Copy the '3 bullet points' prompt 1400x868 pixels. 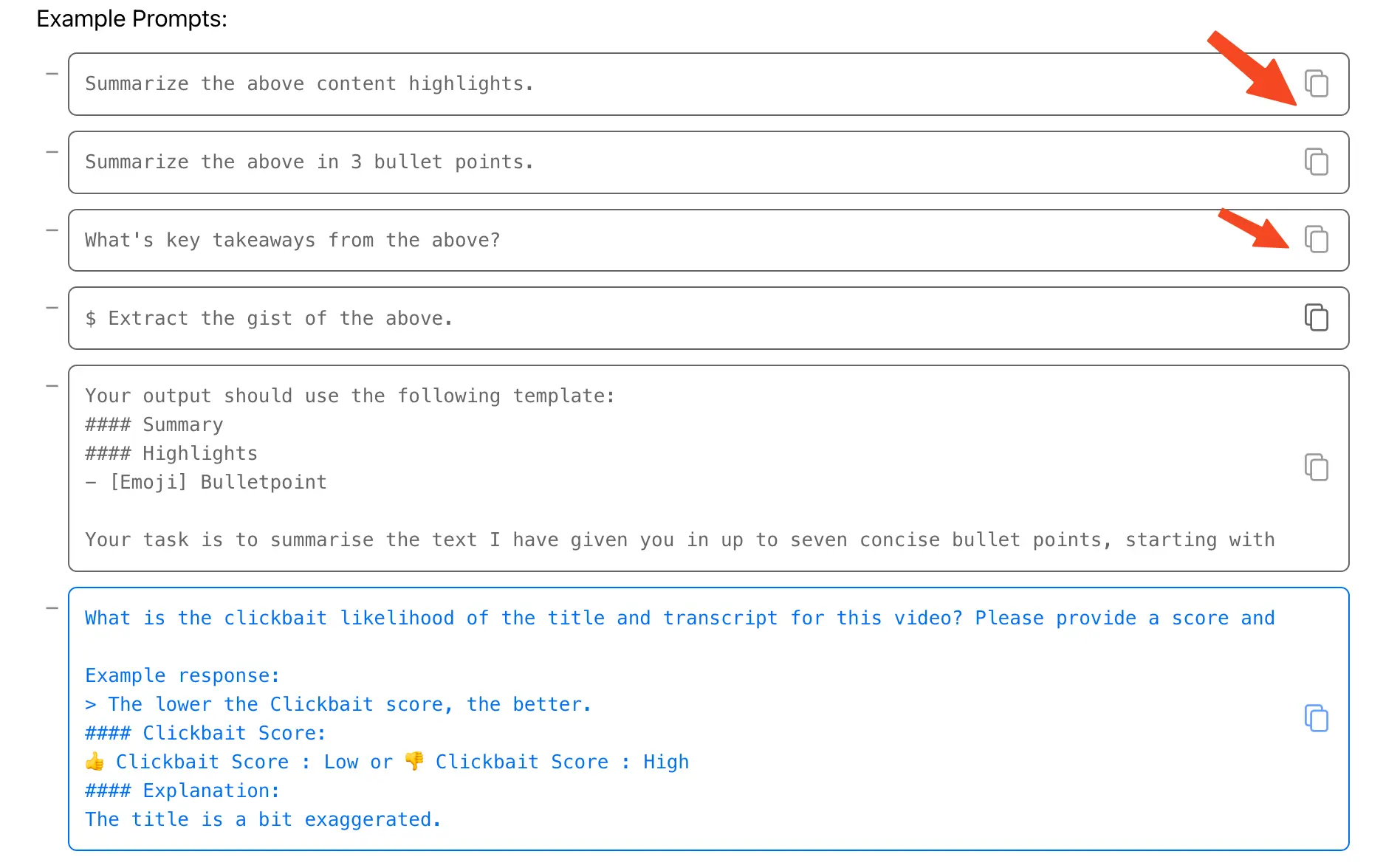(x=1316, y=162)
